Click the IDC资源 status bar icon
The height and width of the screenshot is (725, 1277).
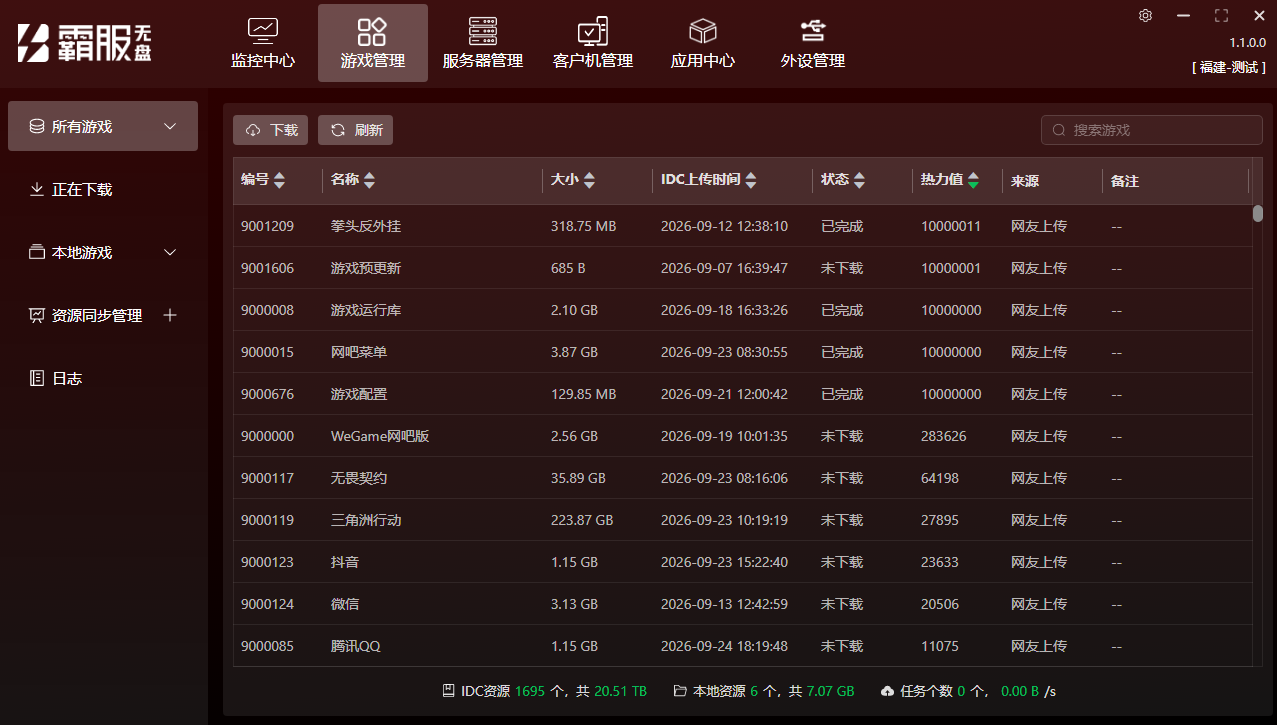coord(449,691)
